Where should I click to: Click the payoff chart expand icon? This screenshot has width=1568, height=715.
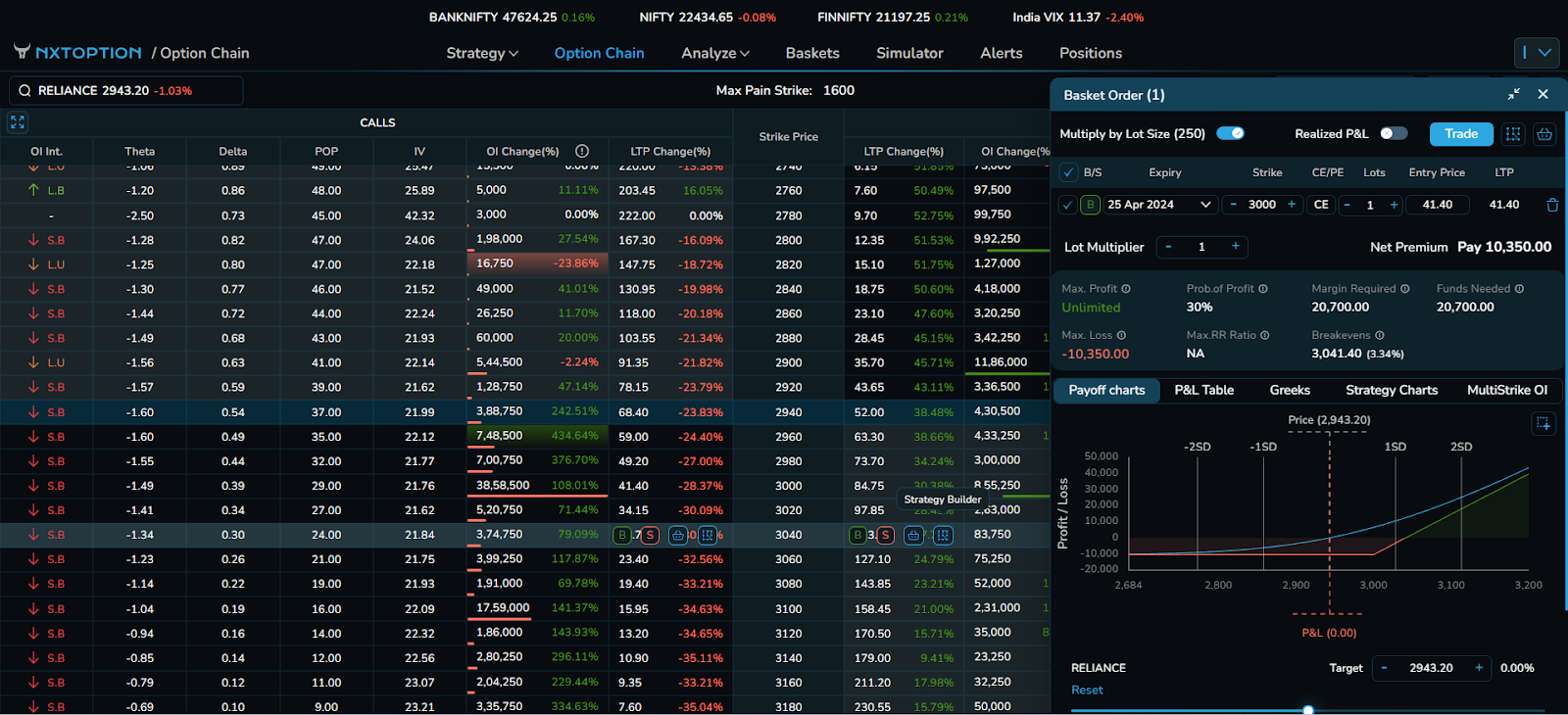tap(1543, 423)
